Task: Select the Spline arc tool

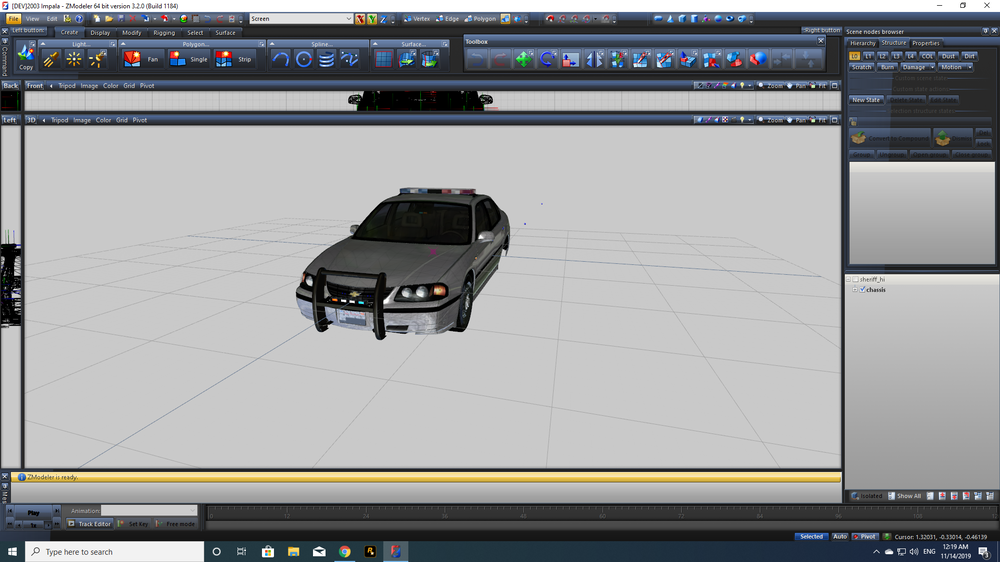Action: pyautogui.click(x=281, y=59)
